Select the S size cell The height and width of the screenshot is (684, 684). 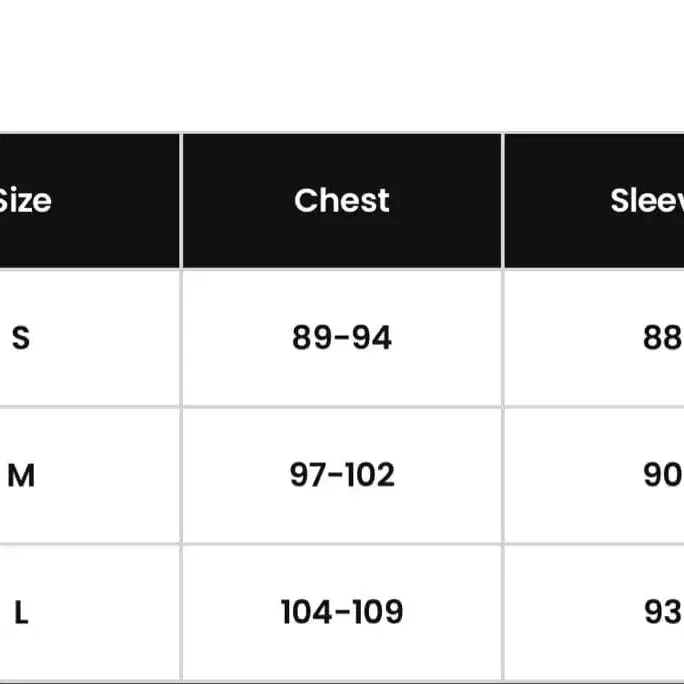click(x=21, y=338)
